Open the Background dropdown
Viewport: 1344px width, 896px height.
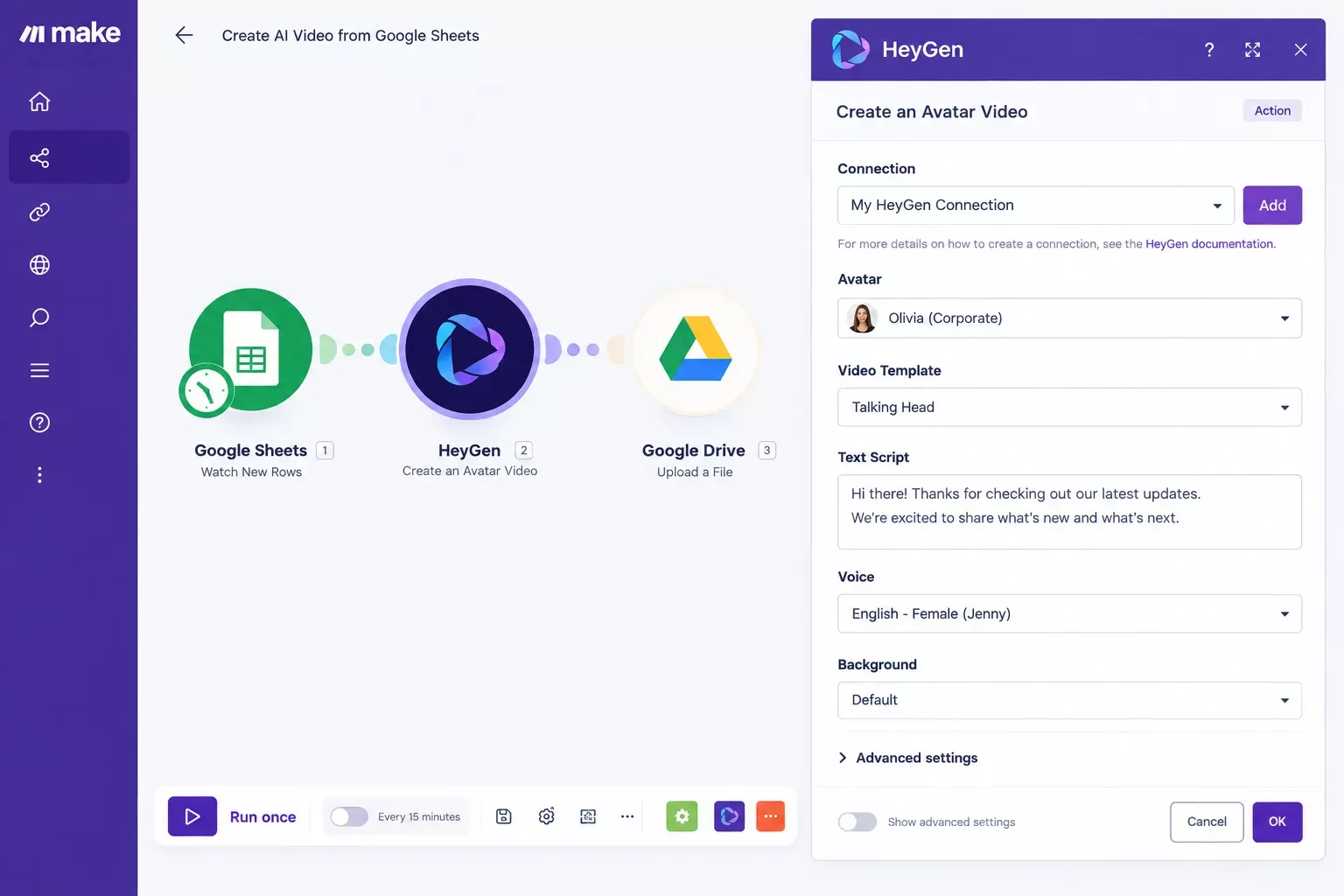point(1069,700)
